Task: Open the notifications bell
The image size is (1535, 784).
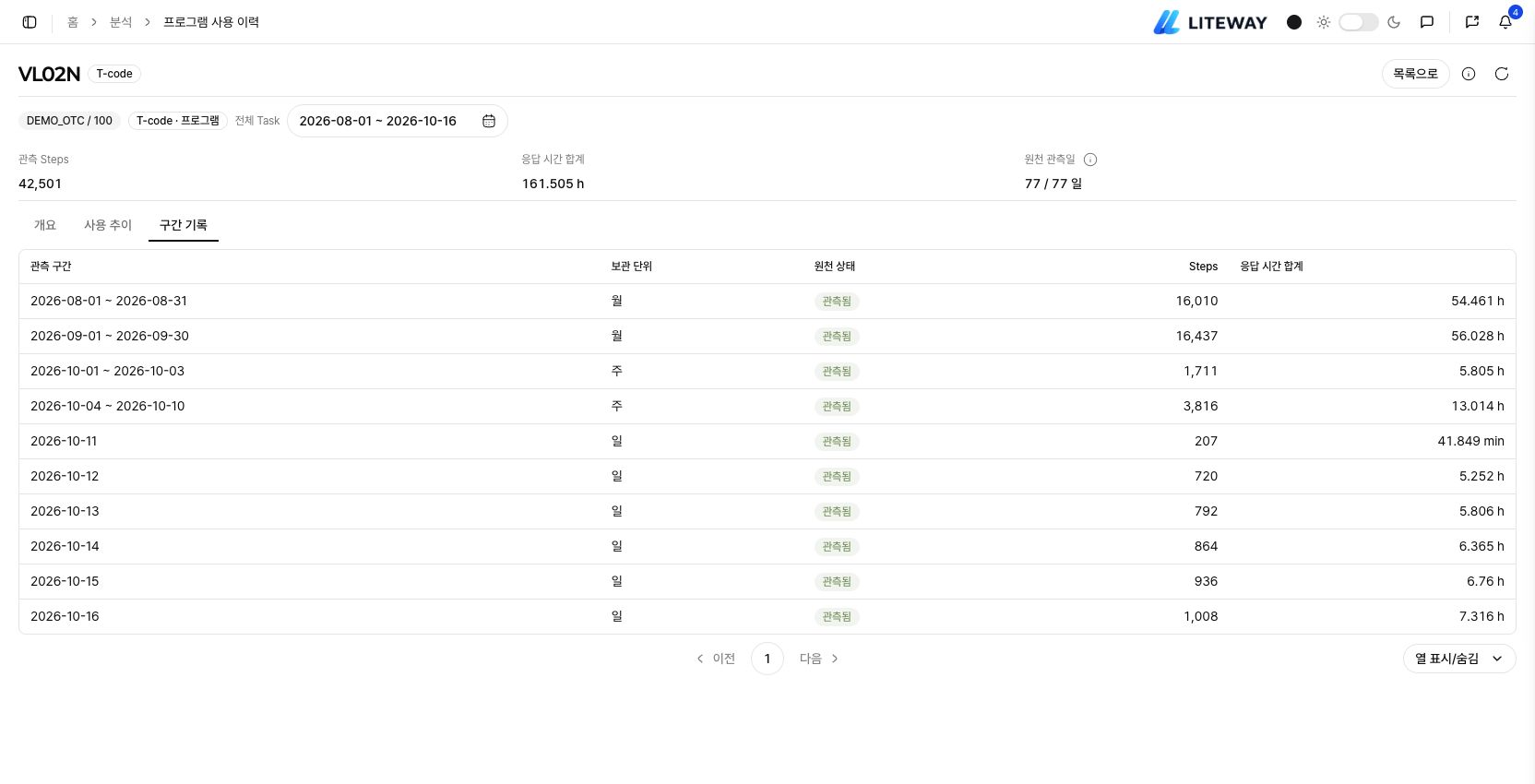Action: (x=1505, y=22)
